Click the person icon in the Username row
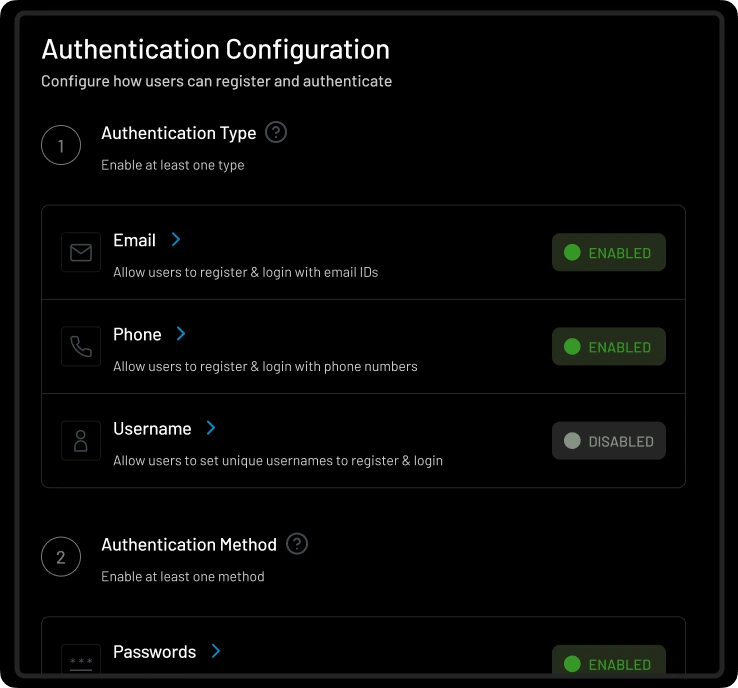 (x=81, y=441)
